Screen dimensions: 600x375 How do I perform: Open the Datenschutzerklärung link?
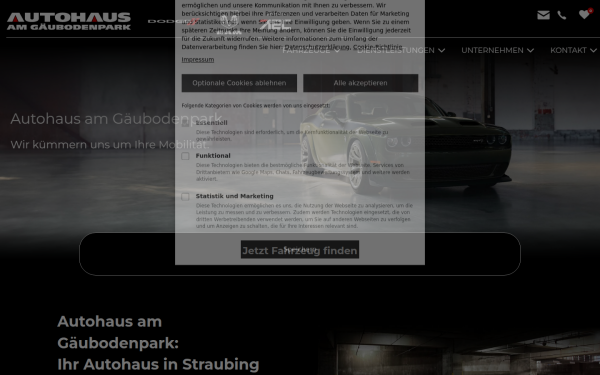[317, 47]
